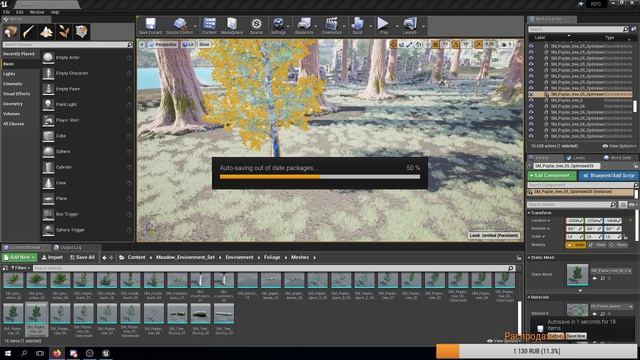Click World Outliner scrollbar thumb
The image size is (640, 360).
tap(635, 106)
